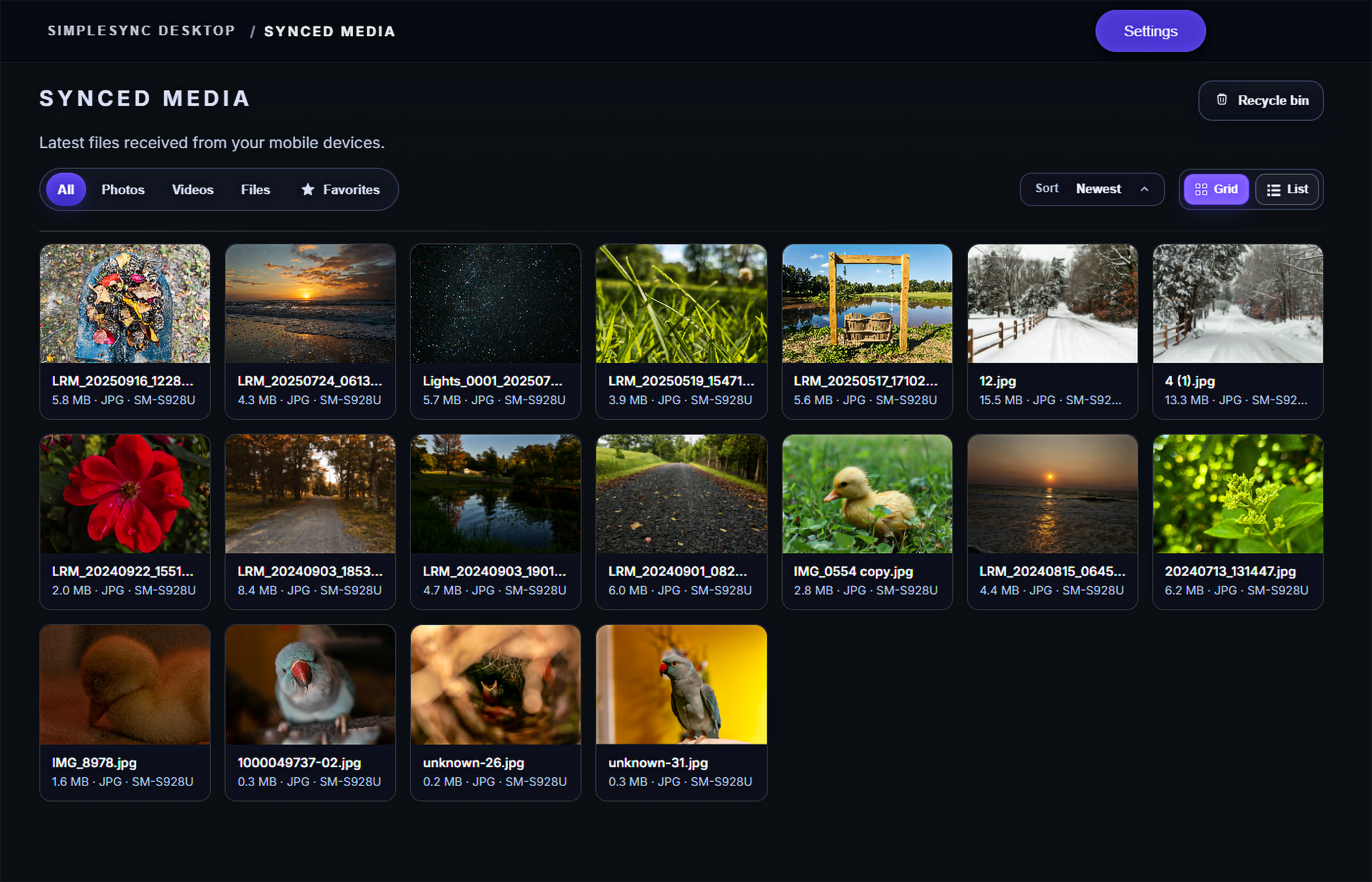Open the Settings button
The width and height of the screenshot is (1372, 882).
point(1150,31)
